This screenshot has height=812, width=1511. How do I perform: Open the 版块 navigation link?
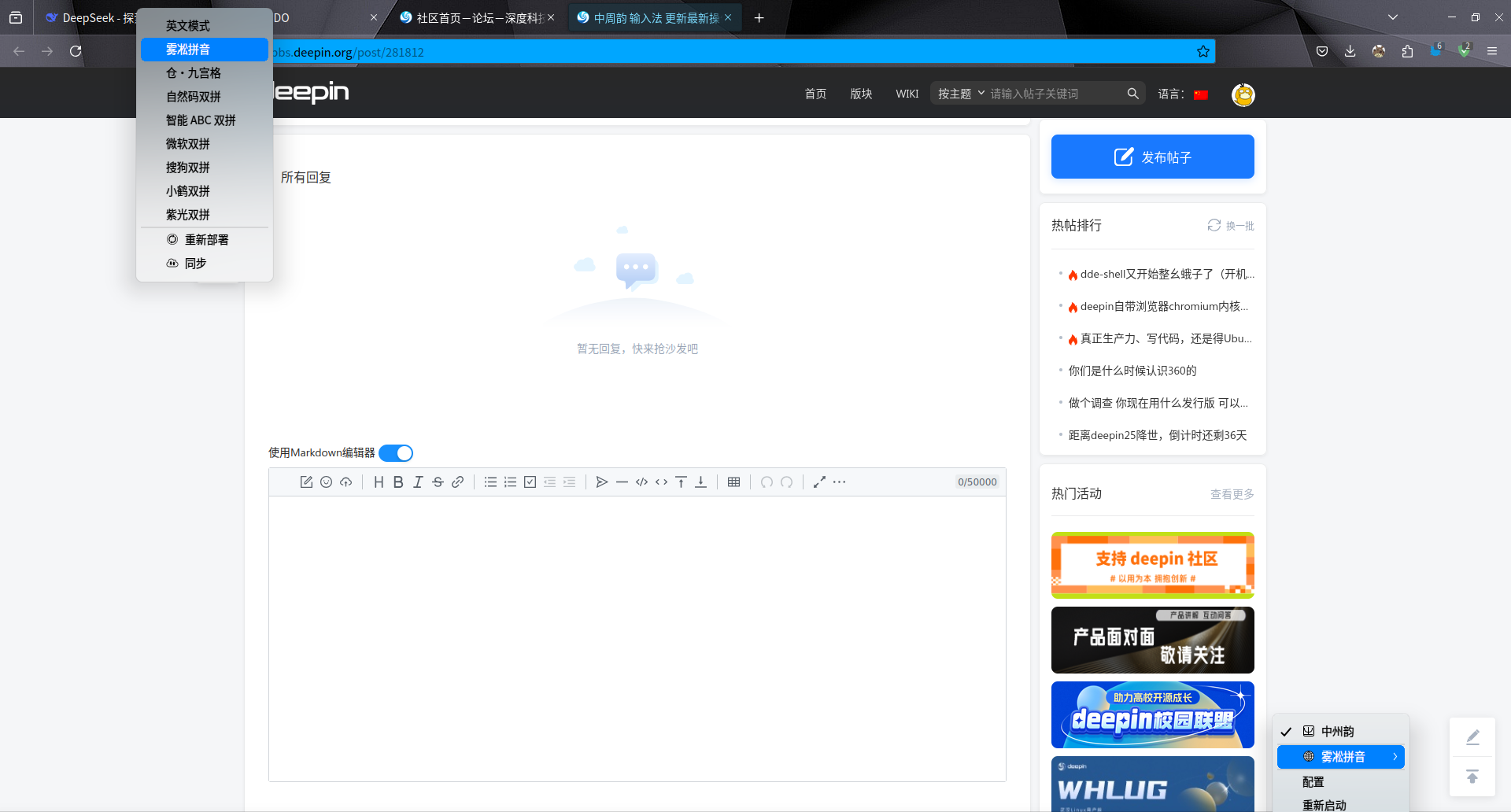pyautogui.click(x=861, y=94)
